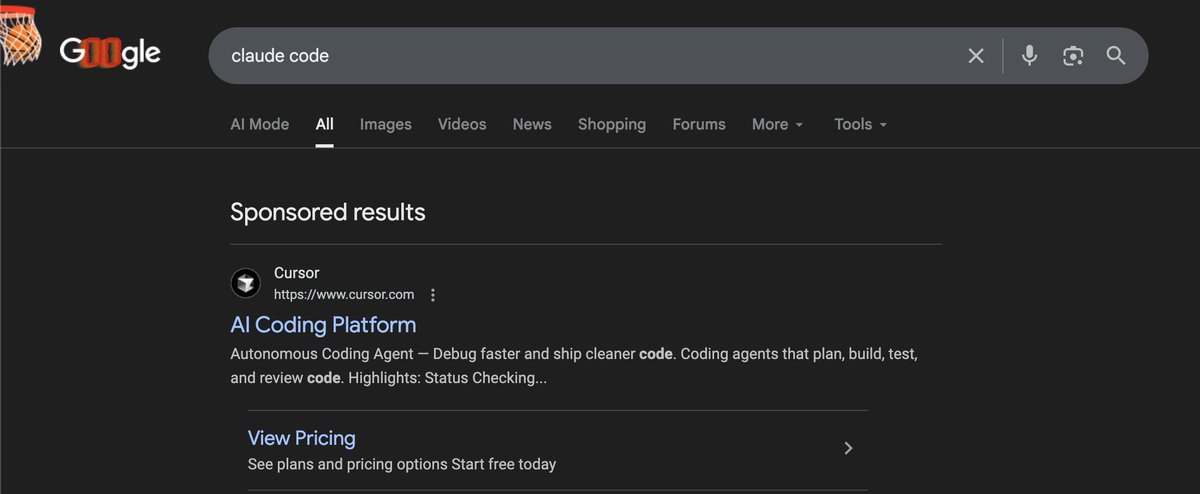Click the View Pricing sitelink
Viewport: 1200px width, 494px height.
pyautogui.click(x=302, y=438)
